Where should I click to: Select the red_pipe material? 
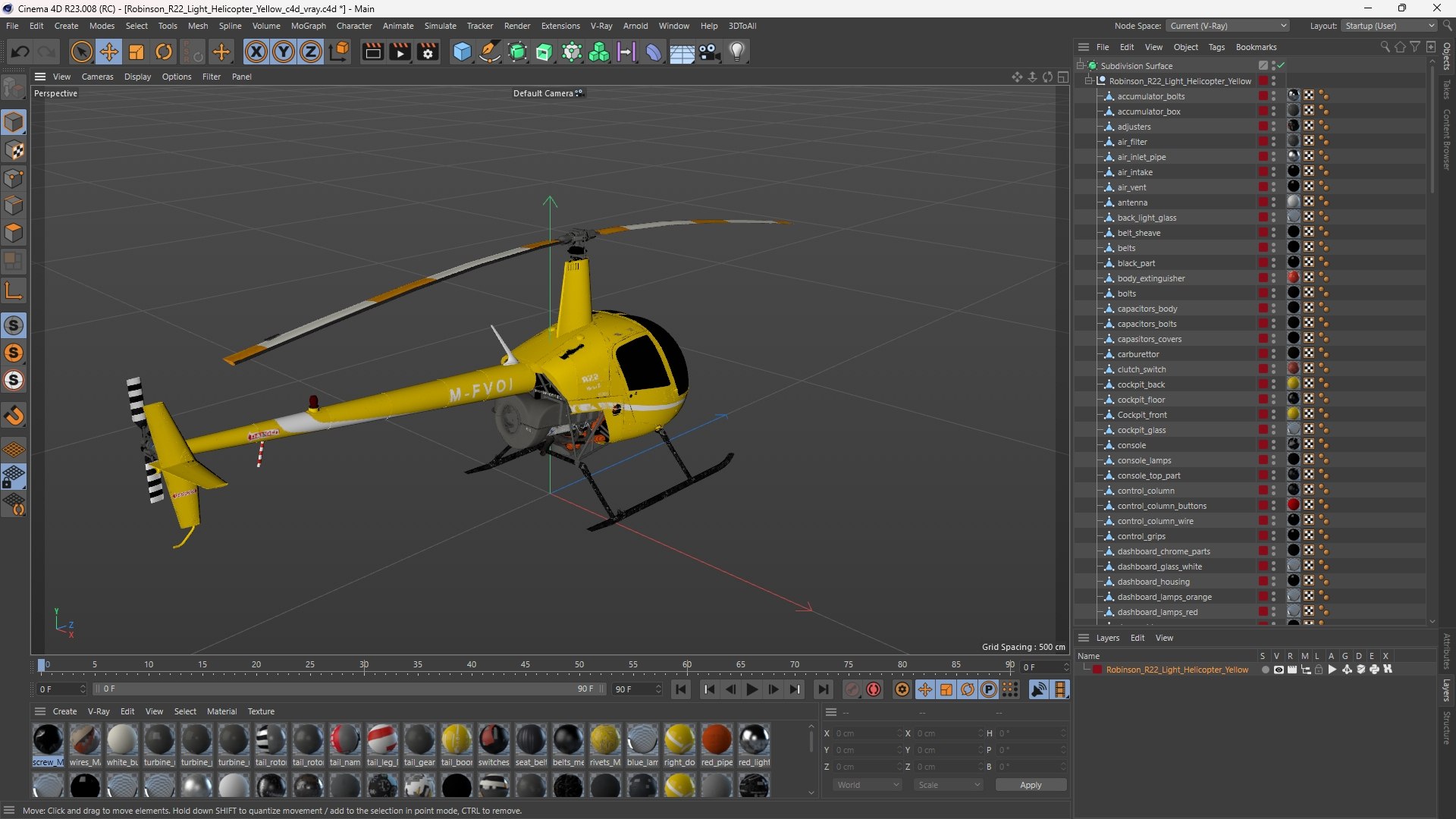coord(717,745)
